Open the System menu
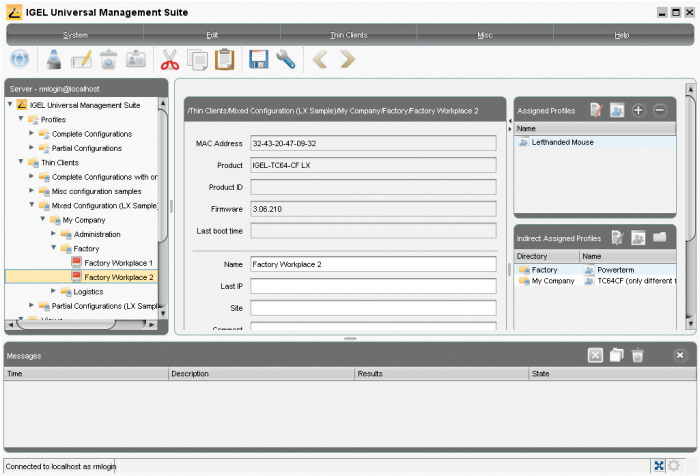700x476 pixels. pyautogui.click(x=75, y=35)
